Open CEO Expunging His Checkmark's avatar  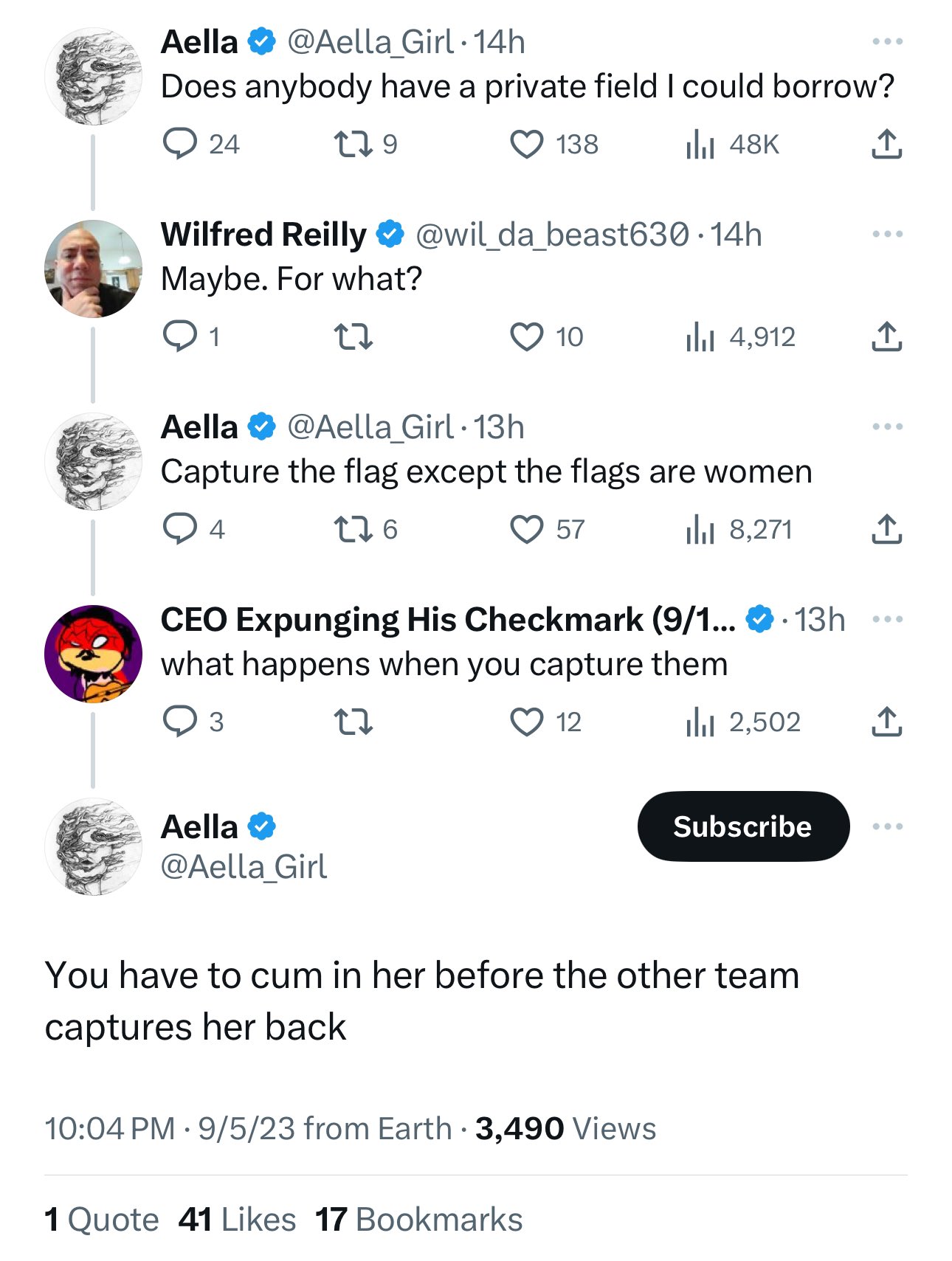click(93, 654)
